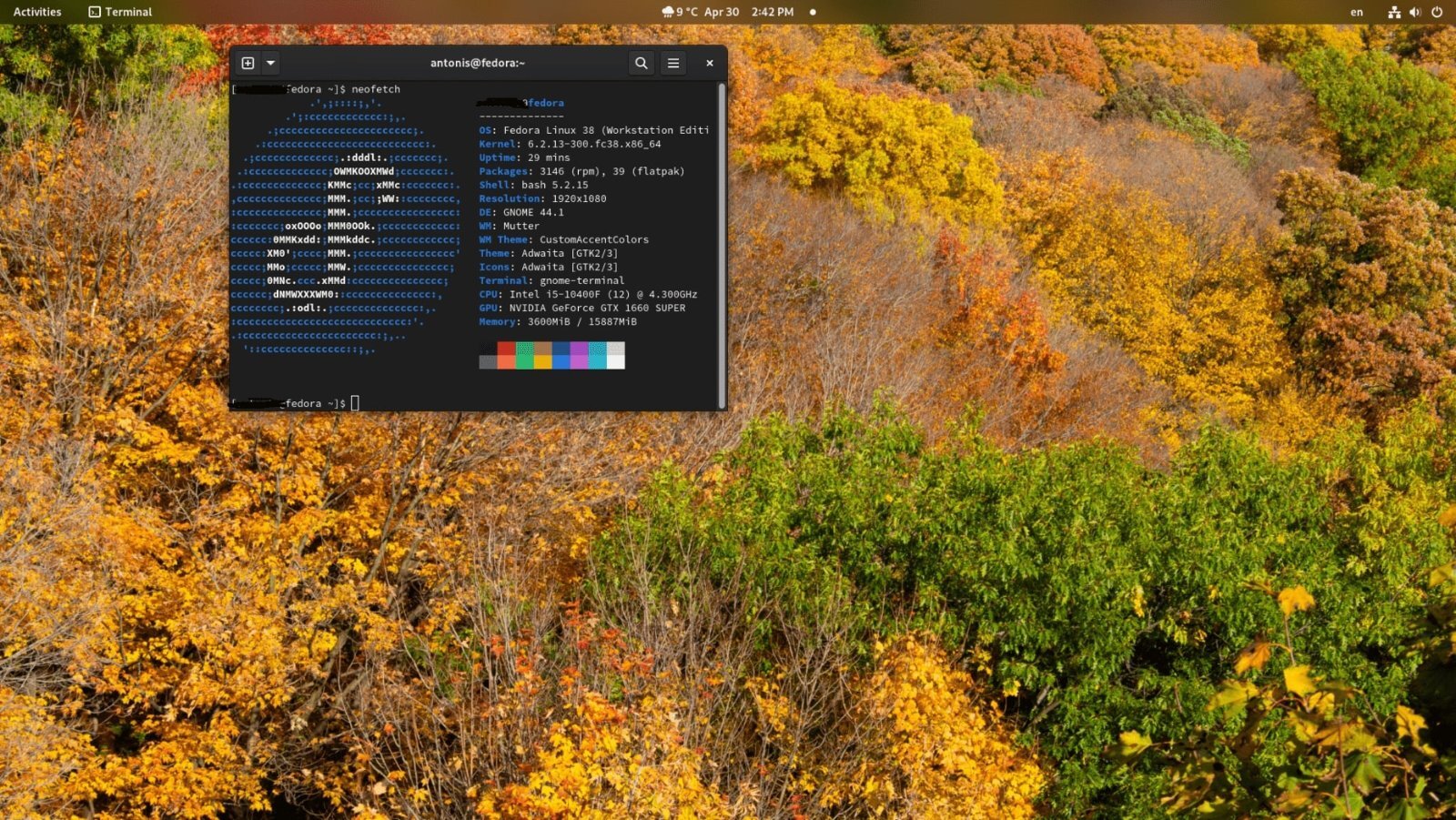
Task: Click the 'neofetch' command text
Action: pos(376,89)
